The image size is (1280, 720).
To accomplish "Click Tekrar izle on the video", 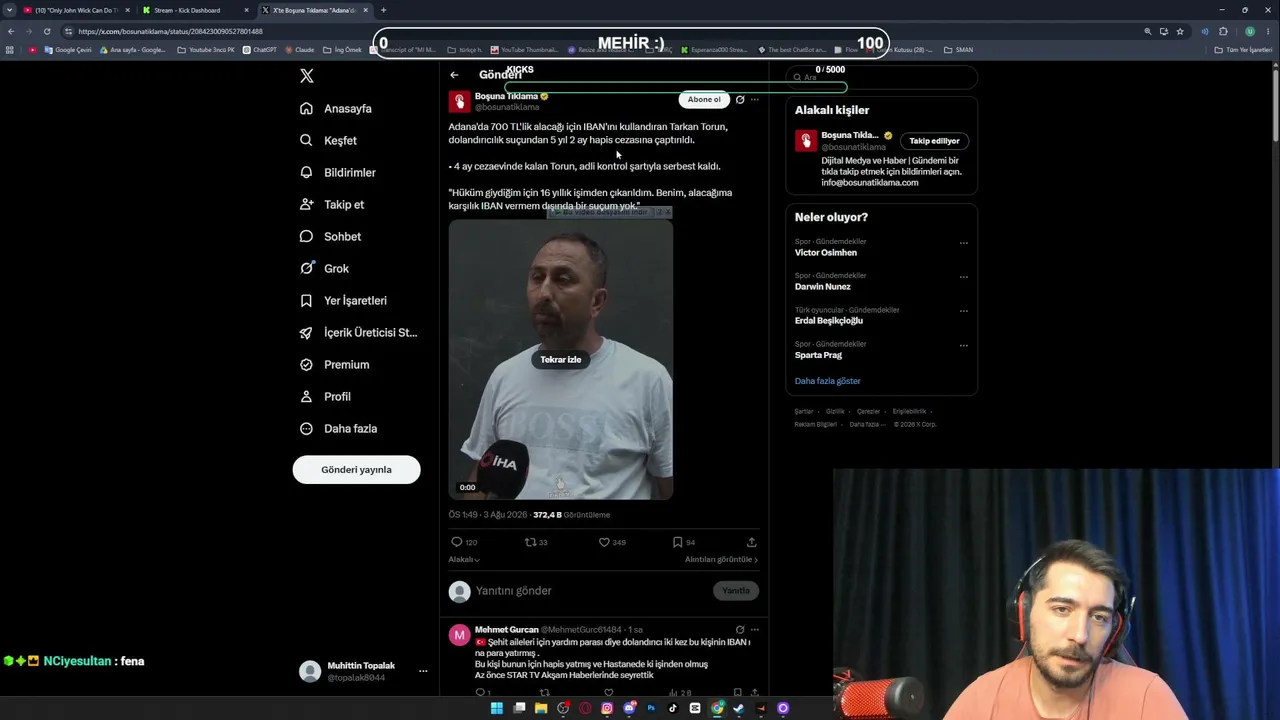I will click(560, 360).
